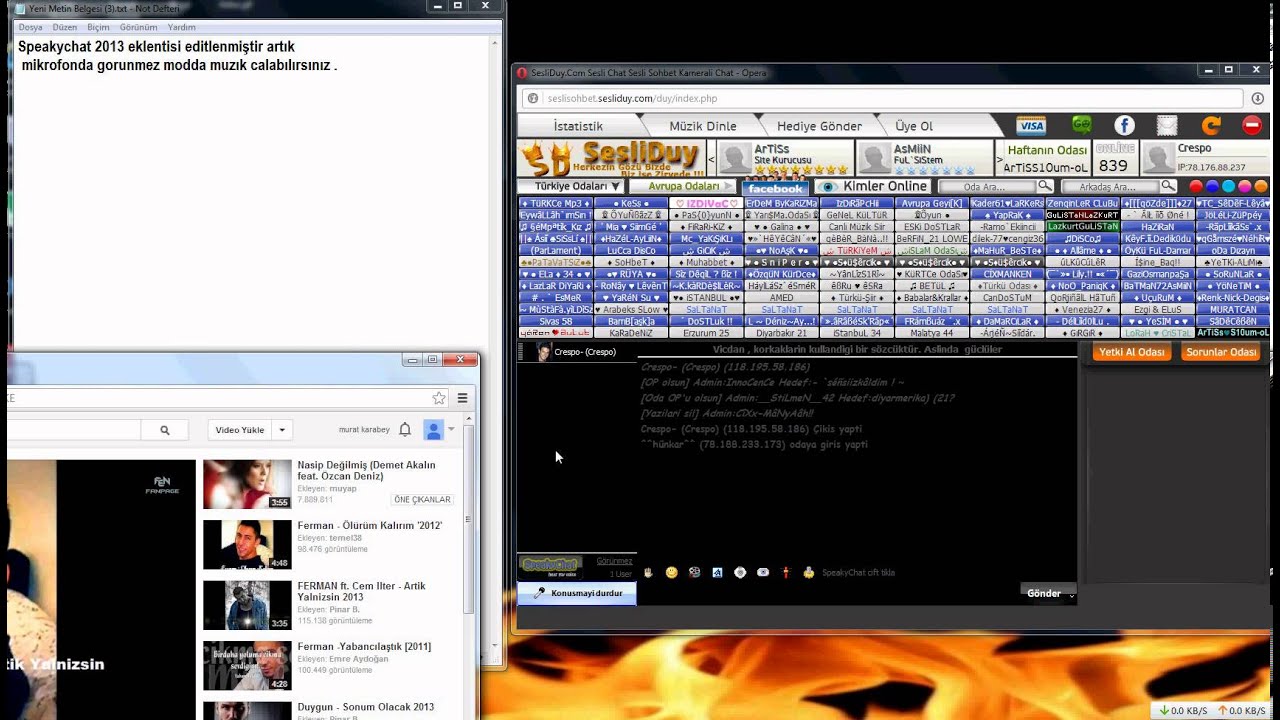Open the Müzik Dinle tab
The width and height of the screenshot is (1280, 720).
(x=703, y=126)
